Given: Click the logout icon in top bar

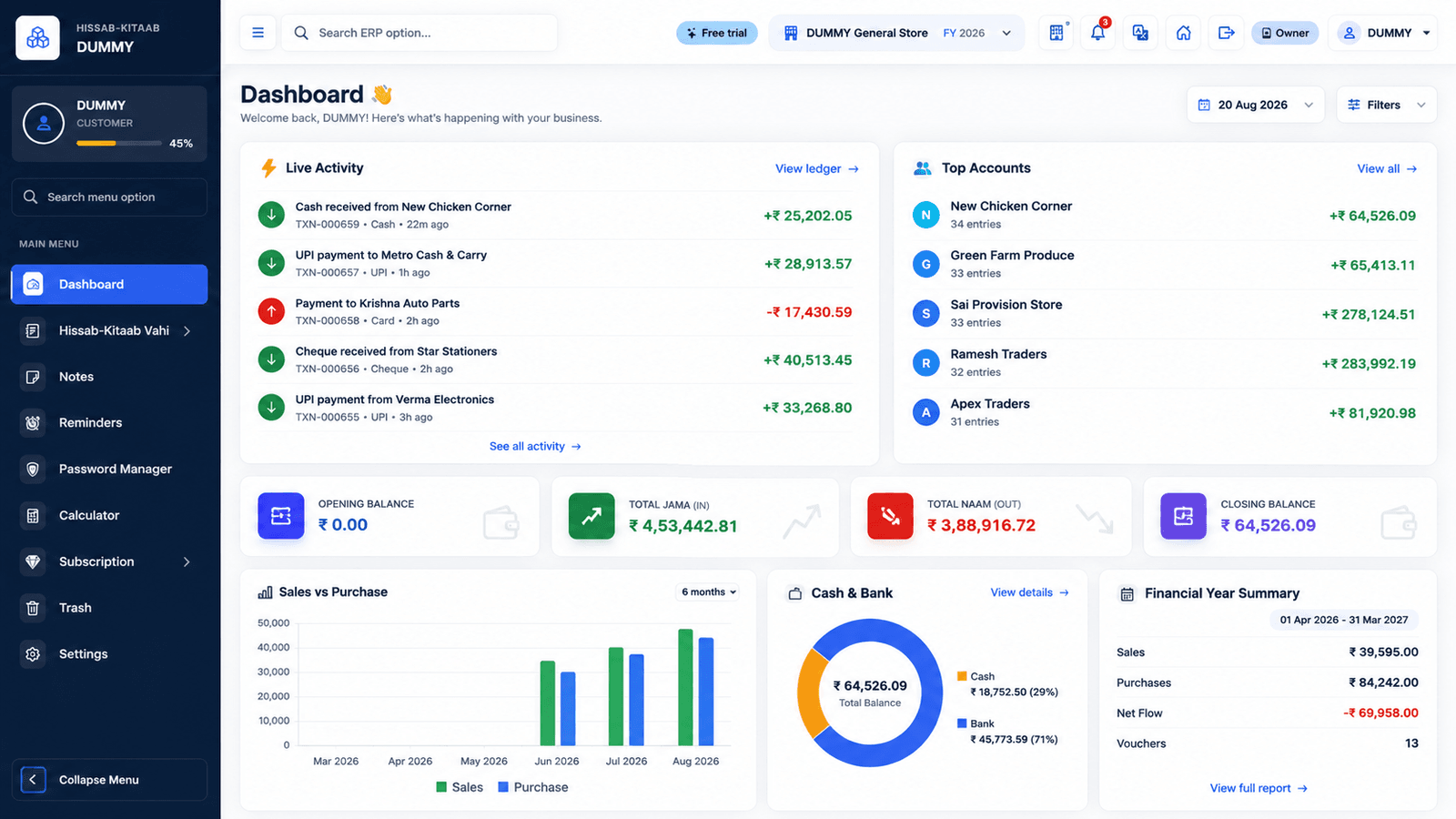Looking at the screenshot, I should tap(1227, 33).
